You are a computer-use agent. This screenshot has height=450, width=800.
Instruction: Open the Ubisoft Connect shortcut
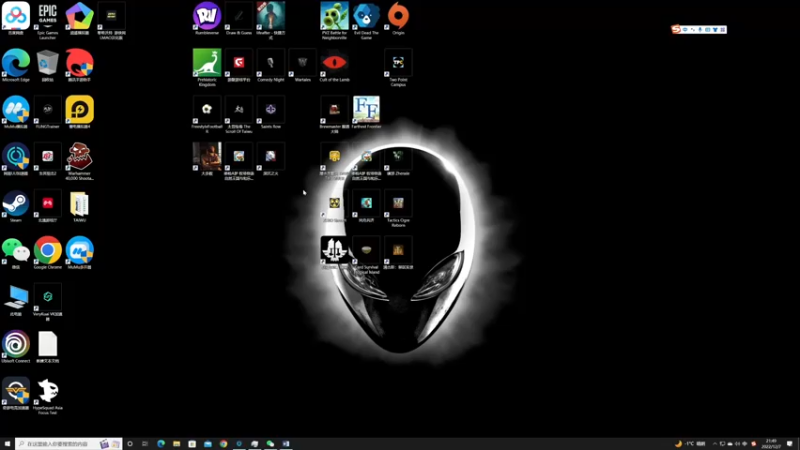tap(16, 346)
